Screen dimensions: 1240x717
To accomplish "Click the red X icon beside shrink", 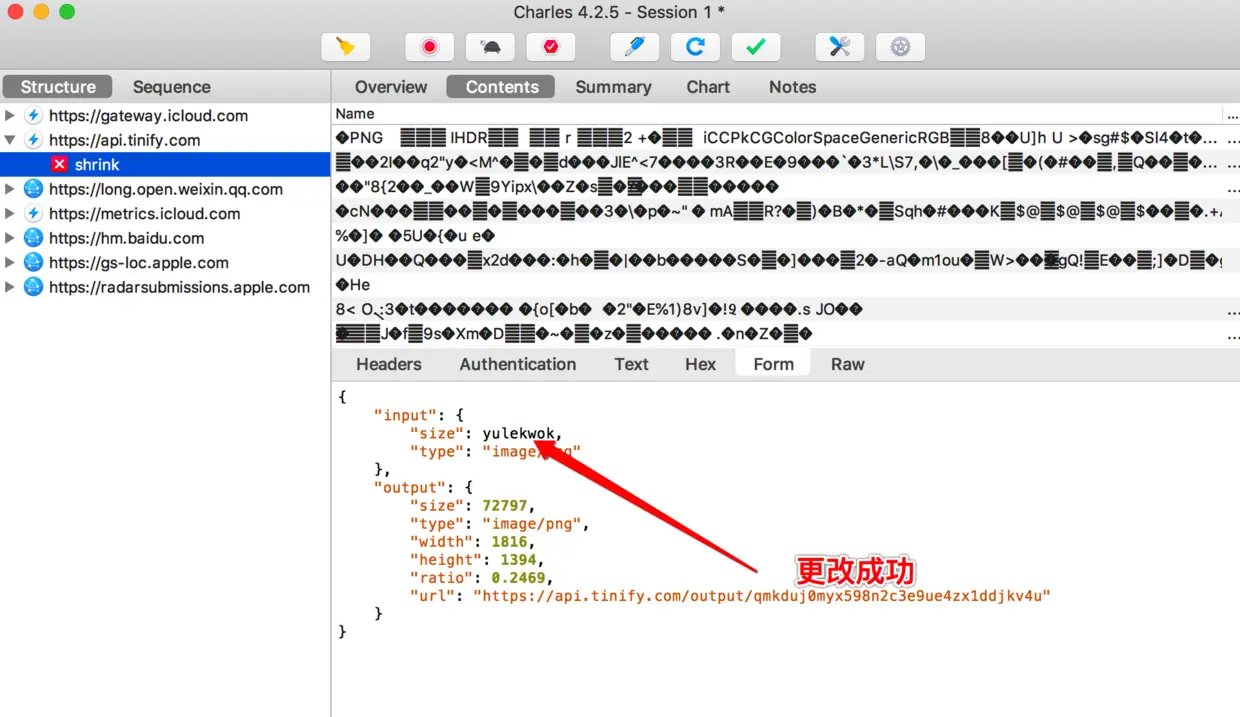I will coord(60,165).
